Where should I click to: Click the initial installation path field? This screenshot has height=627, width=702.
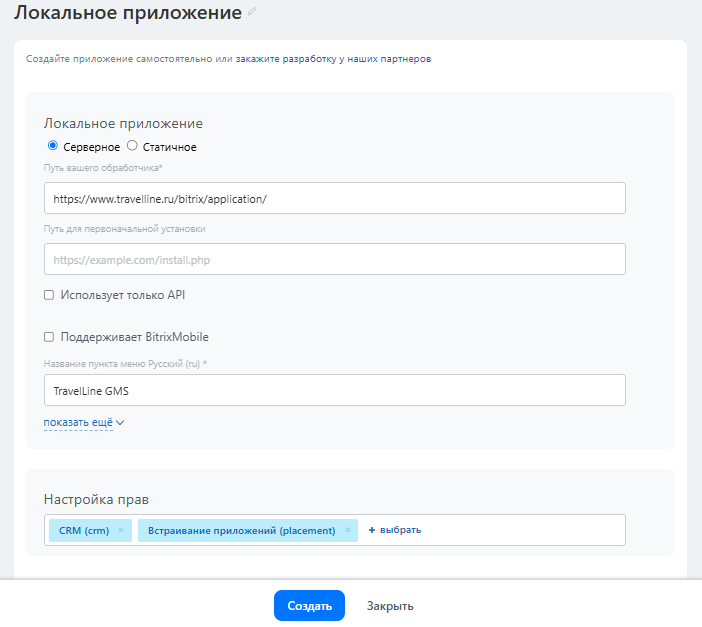(x=334, y=259)
